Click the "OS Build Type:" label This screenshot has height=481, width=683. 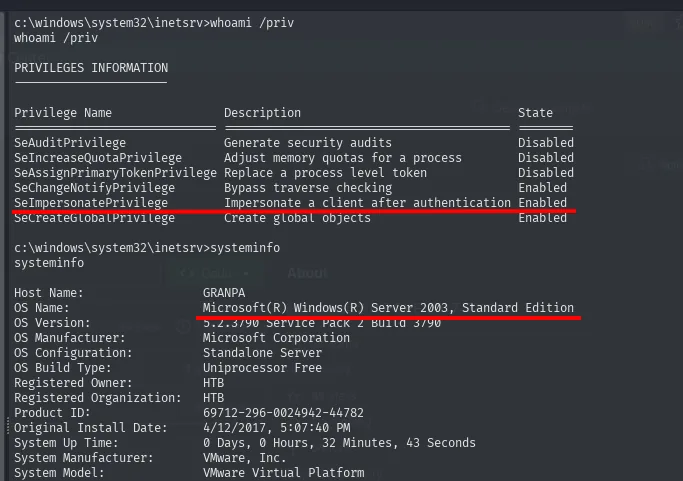pos(63,368)
